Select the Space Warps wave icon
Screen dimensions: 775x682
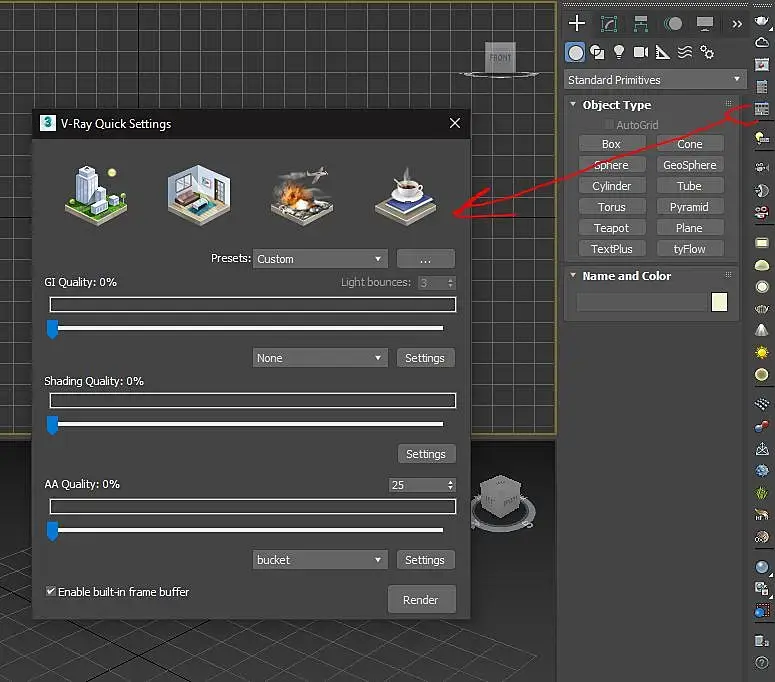coord(685,52)
